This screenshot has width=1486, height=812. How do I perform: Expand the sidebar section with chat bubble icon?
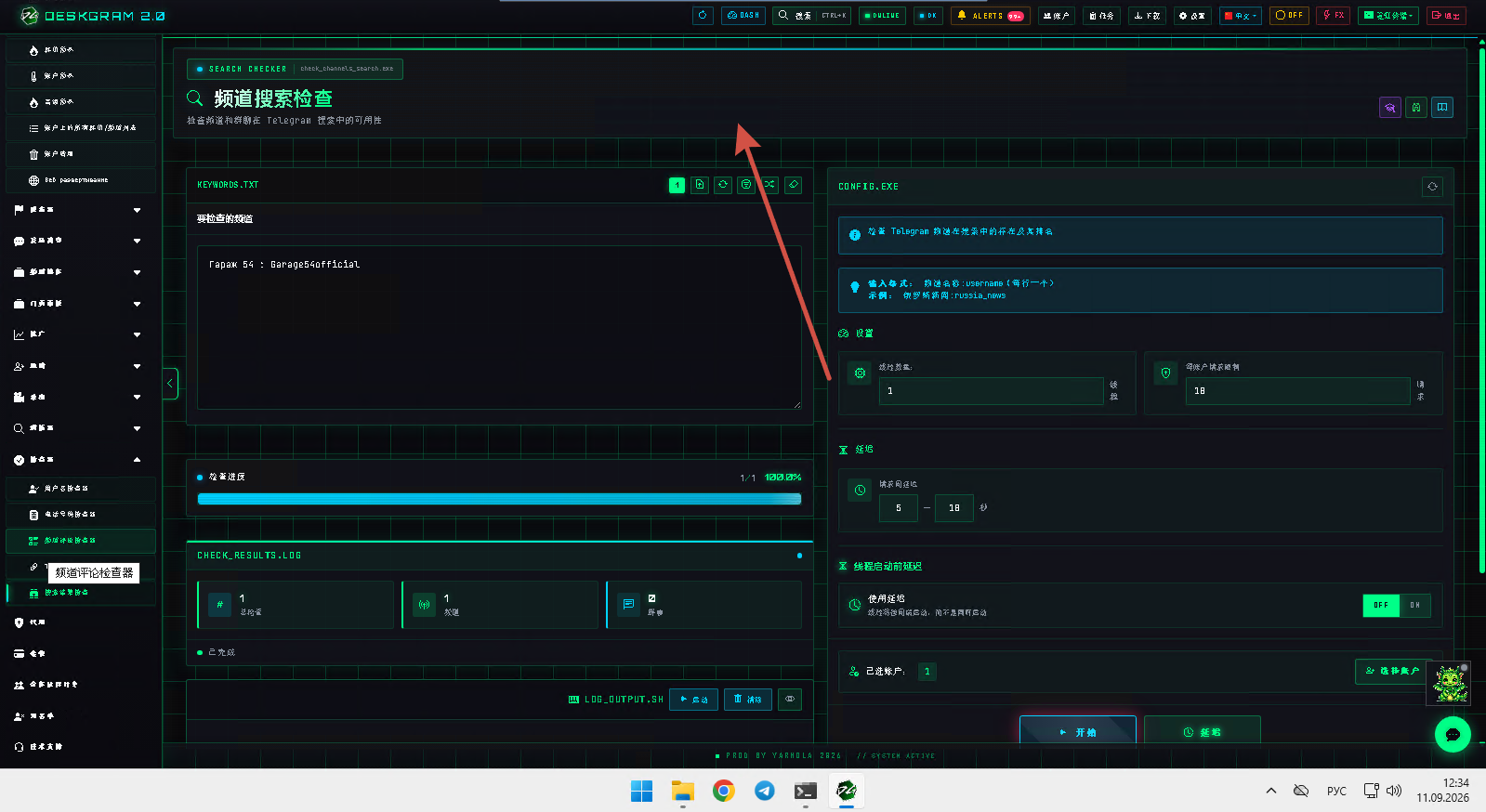(79, 241)
